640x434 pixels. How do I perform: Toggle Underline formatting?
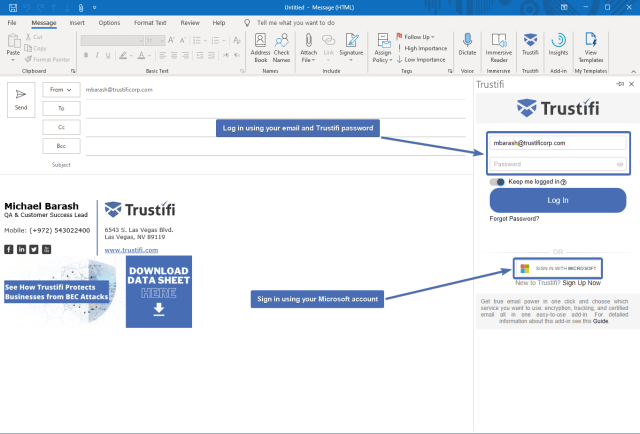108,55
